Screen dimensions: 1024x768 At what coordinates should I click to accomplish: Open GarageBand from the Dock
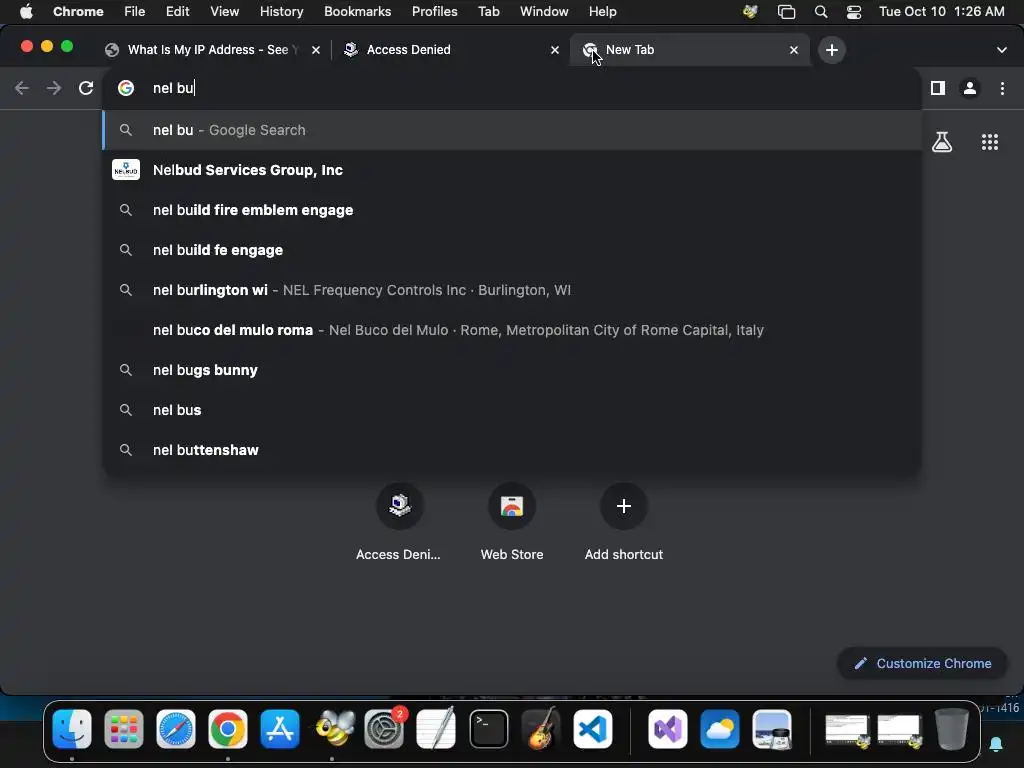[x=541, y=728]
